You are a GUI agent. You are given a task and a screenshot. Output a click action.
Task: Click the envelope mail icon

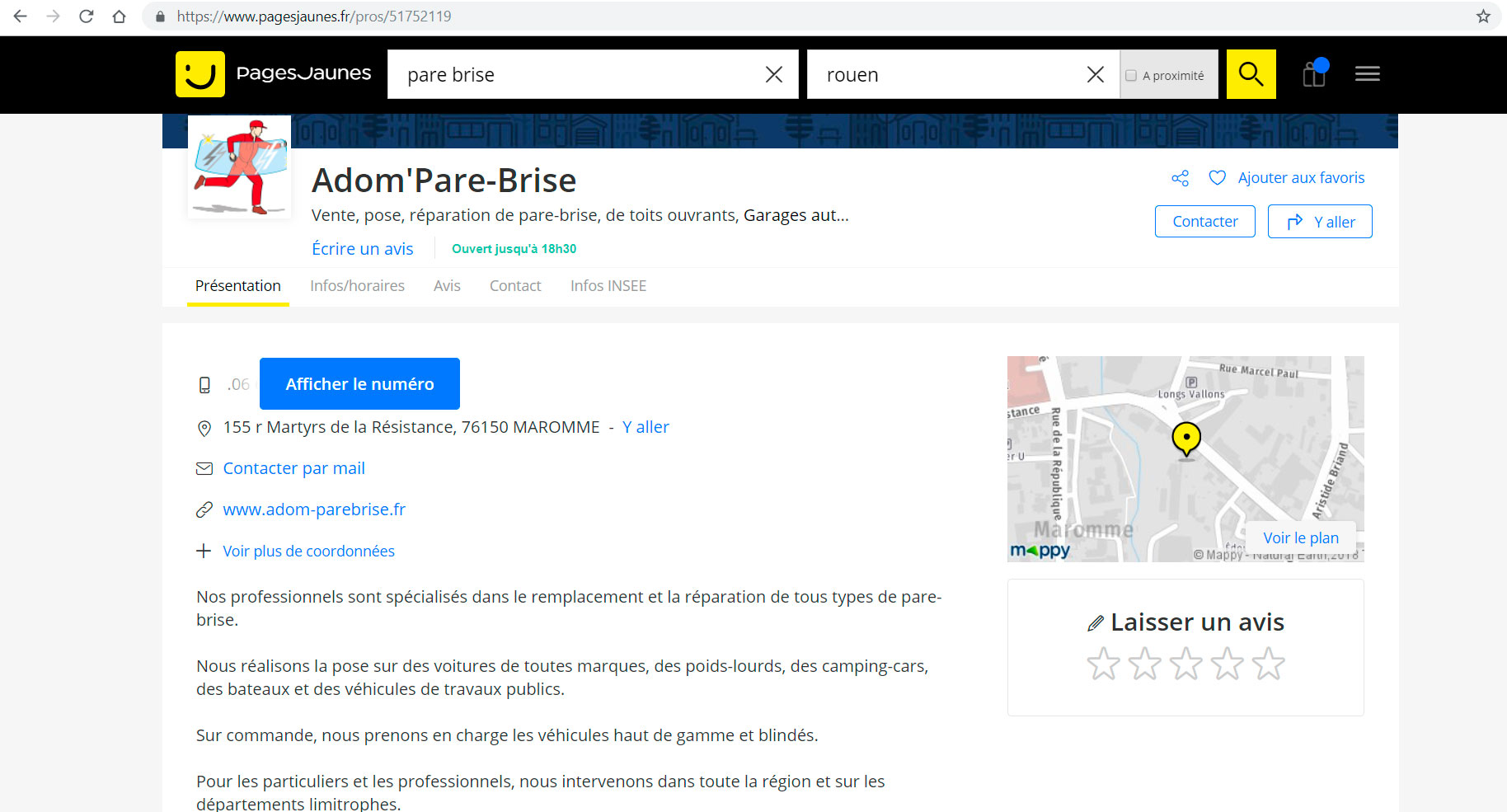[204, 469]
